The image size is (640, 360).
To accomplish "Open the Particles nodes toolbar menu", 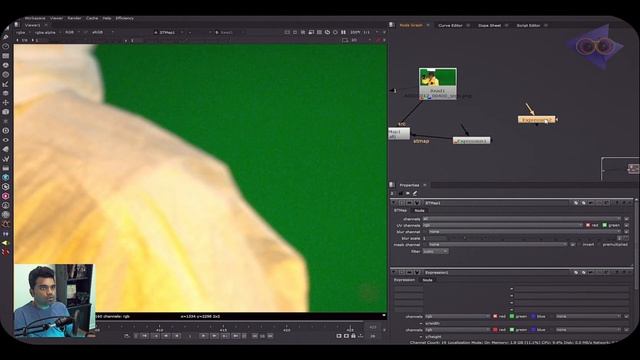I will pyautogui.click(x=6, y=121).
